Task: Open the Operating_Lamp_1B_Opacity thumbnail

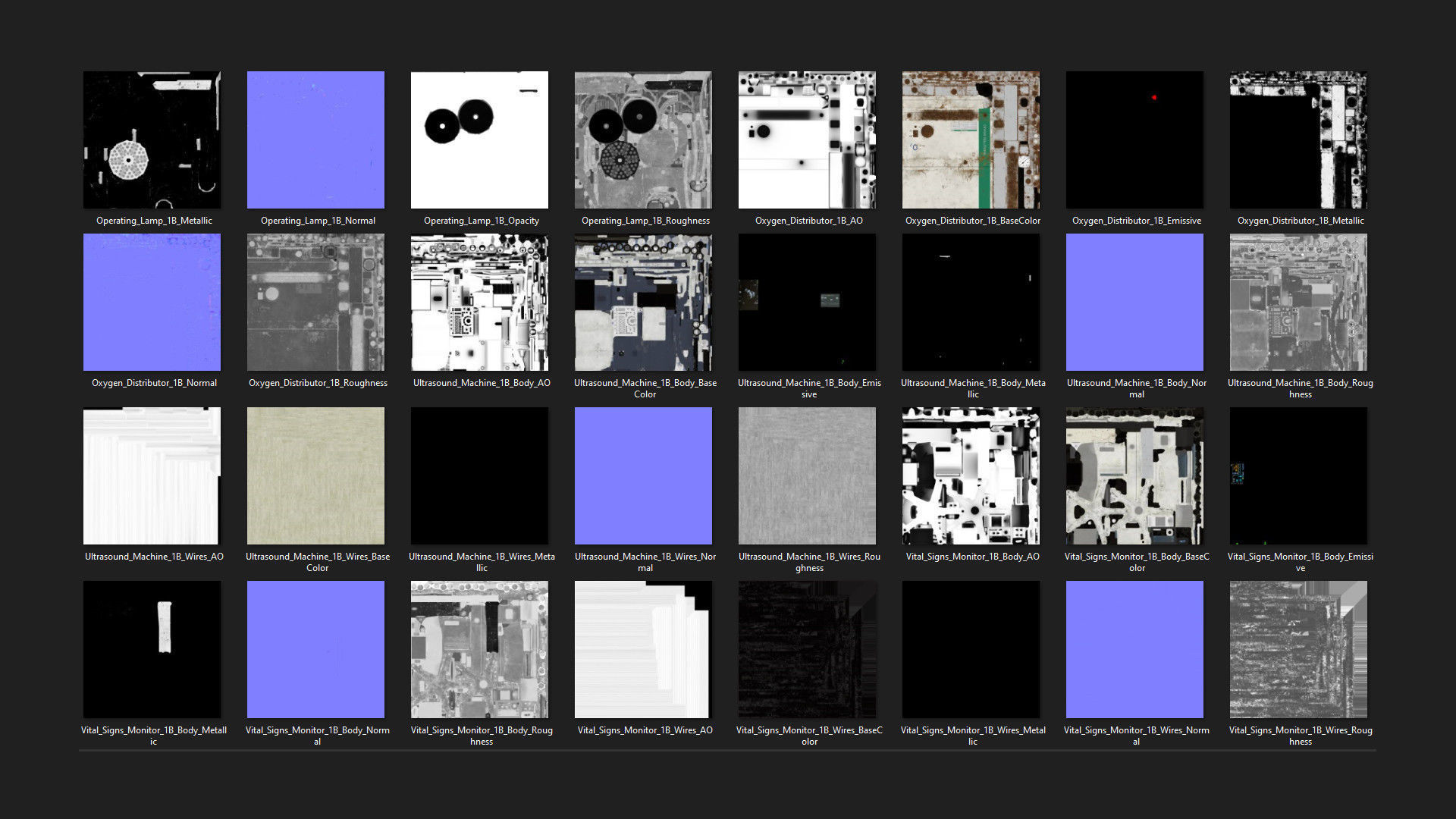Action: coord(479,140)
